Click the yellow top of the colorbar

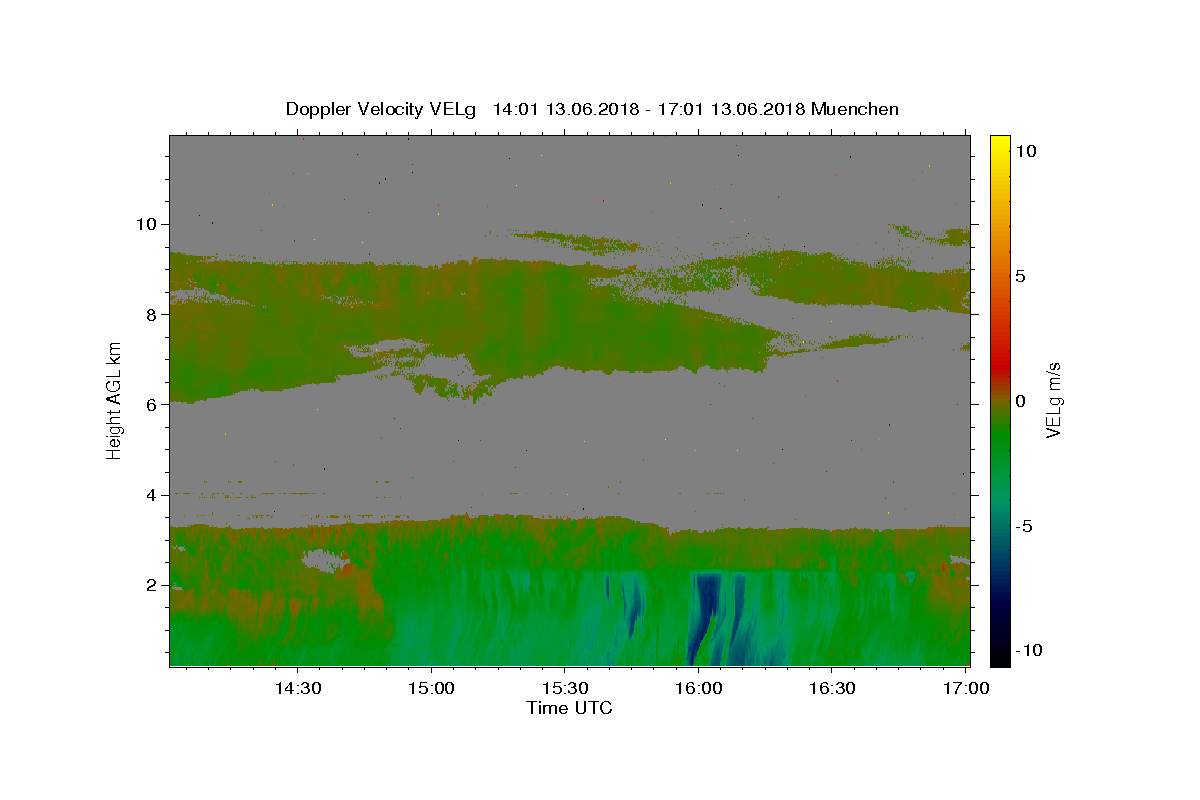(x=999, y=145)
